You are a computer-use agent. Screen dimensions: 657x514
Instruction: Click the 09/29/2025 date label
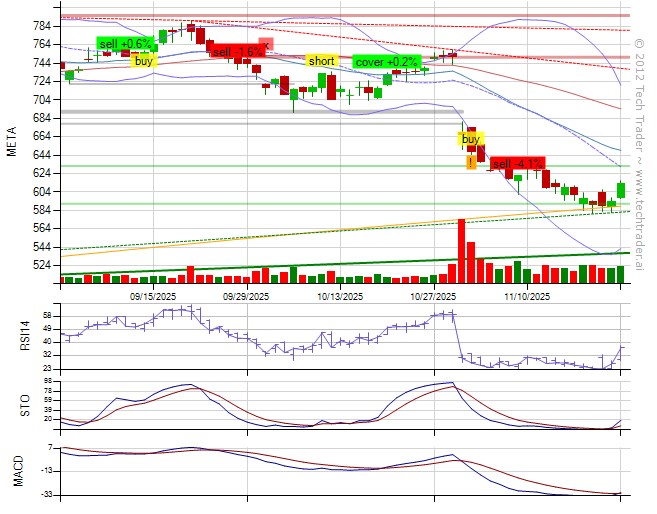click(x=246, y=296)
